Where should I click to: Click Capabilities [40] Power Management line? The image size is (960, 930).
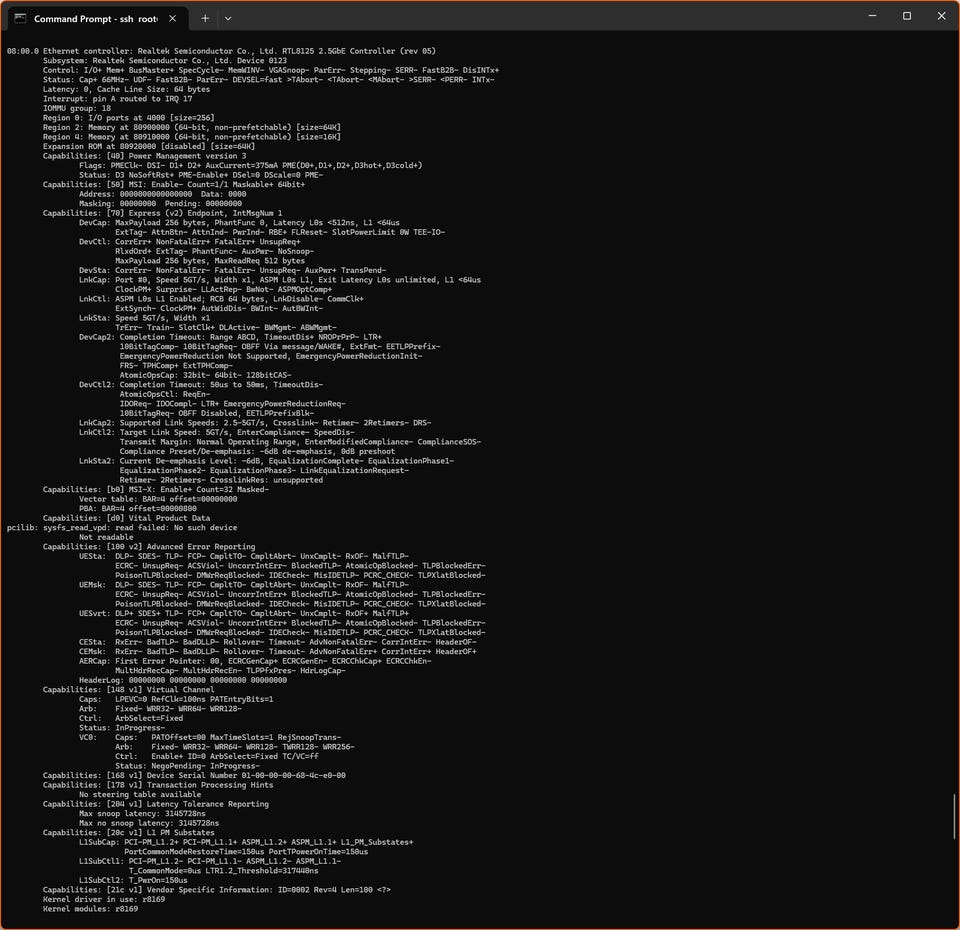pos(144,156)
